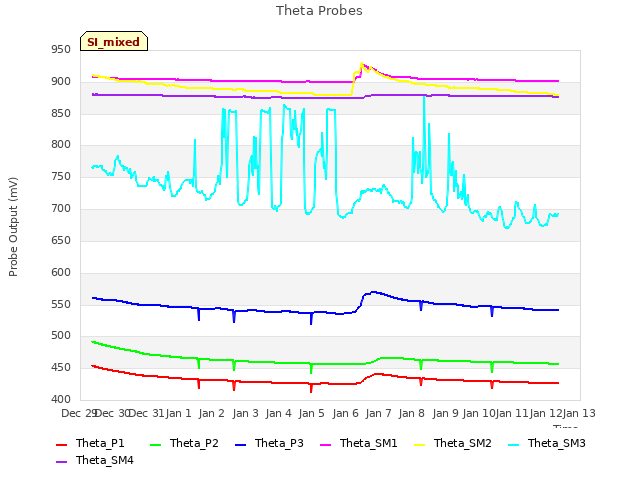Click the Jan 5 x-axis date label
Image resolution: width=640 pixels, height=480 pixels.
[311, 413]
